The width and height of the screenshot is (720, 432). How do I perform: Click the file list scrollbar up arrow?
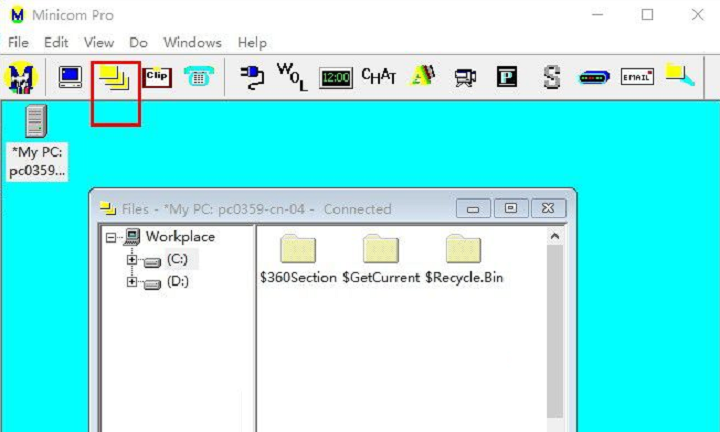556,237
